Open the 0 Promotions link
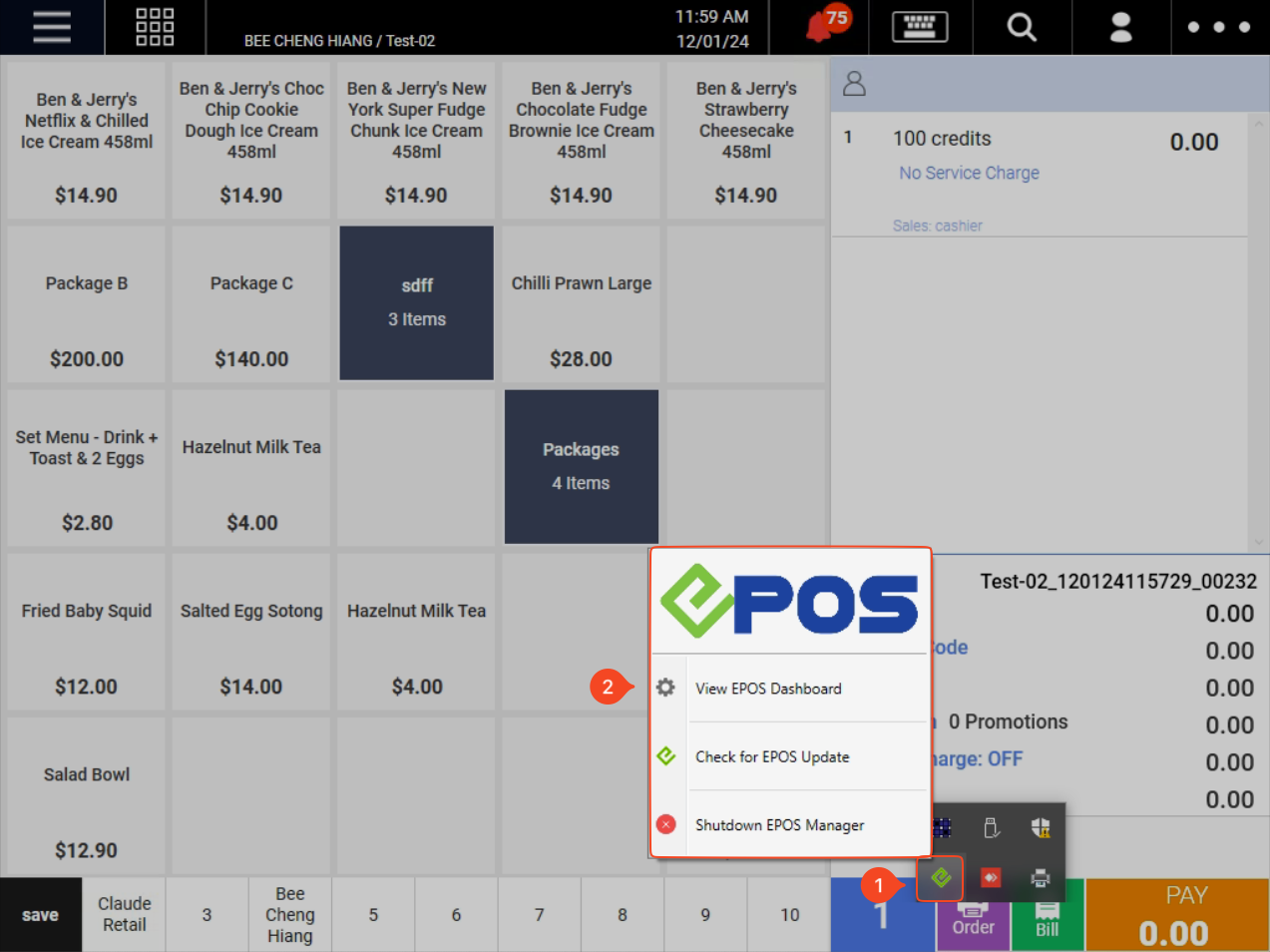The image size is (1270, 952). click(x=1008, y=721)
